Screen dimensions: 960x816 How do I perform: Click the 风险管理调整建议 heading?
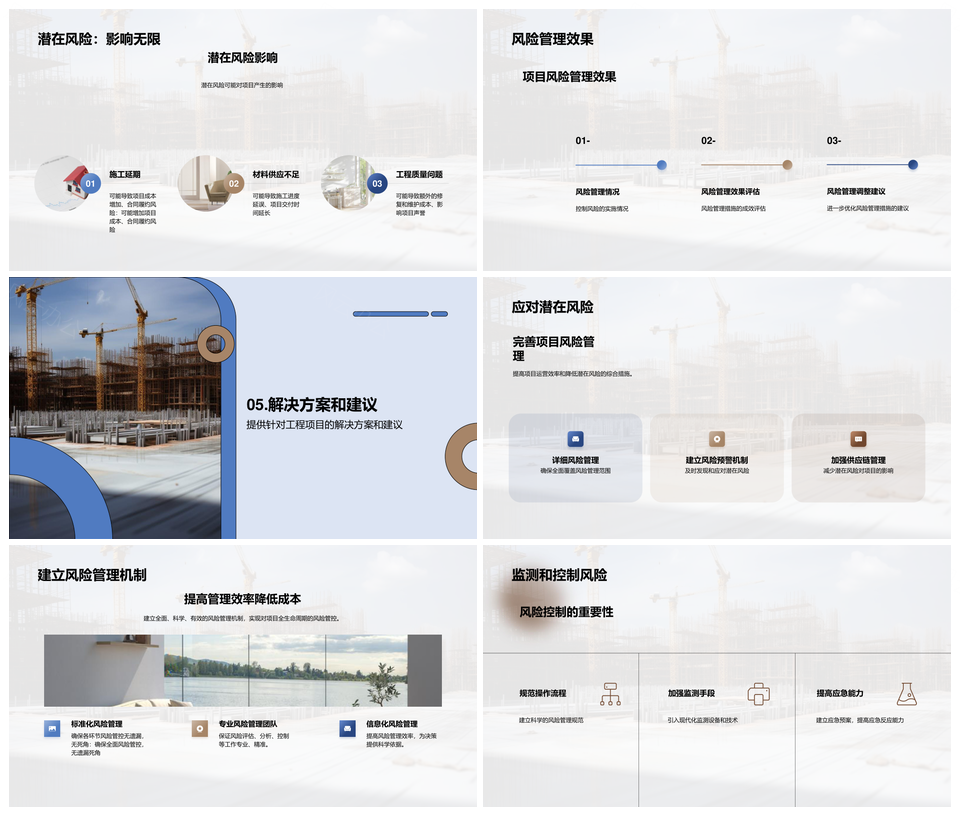coord(855,191)
